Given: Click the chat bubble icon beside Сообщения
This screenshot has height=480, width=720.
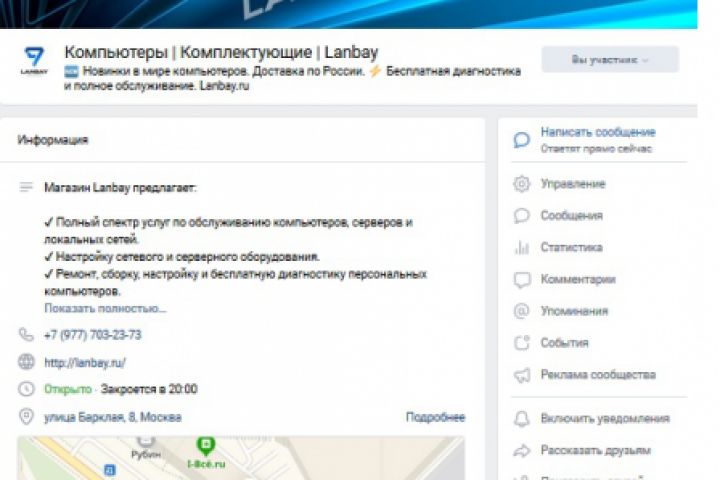Looking at the screenshot, I should (522, 215).
